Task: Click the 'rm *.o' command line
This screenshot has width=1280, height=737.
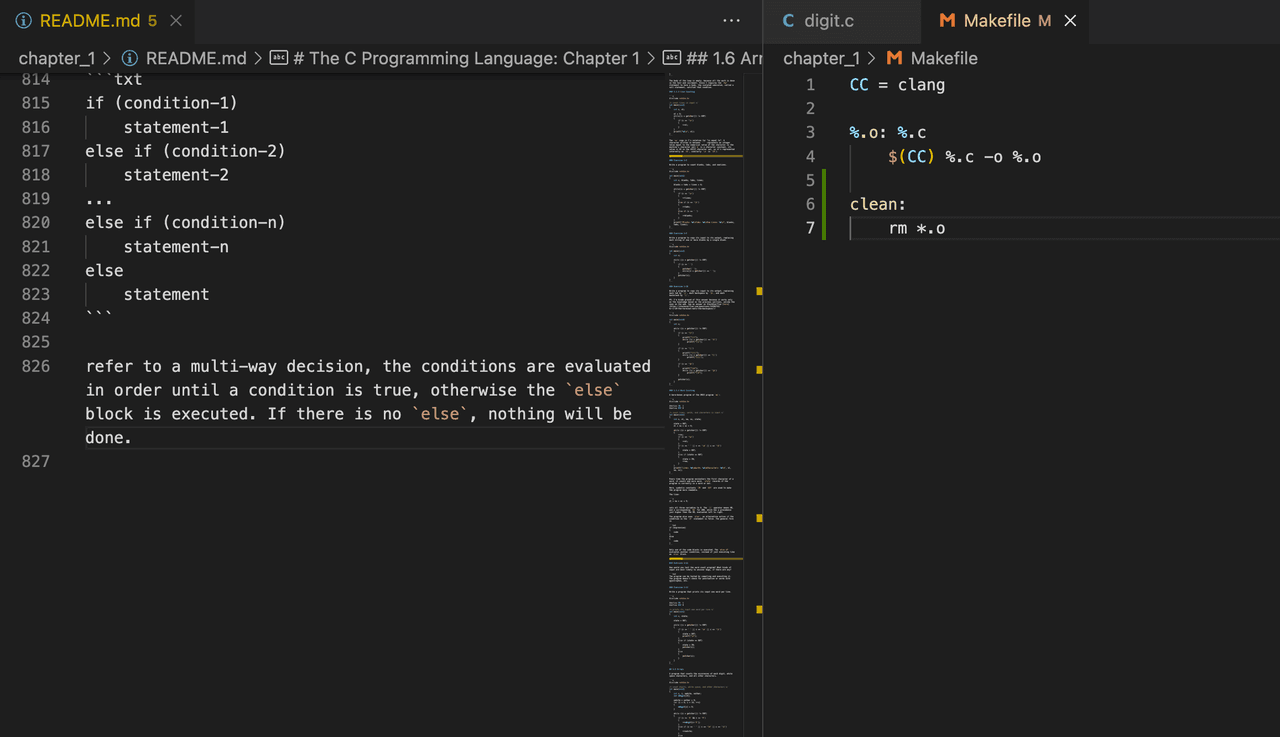Action: [916, 228]
